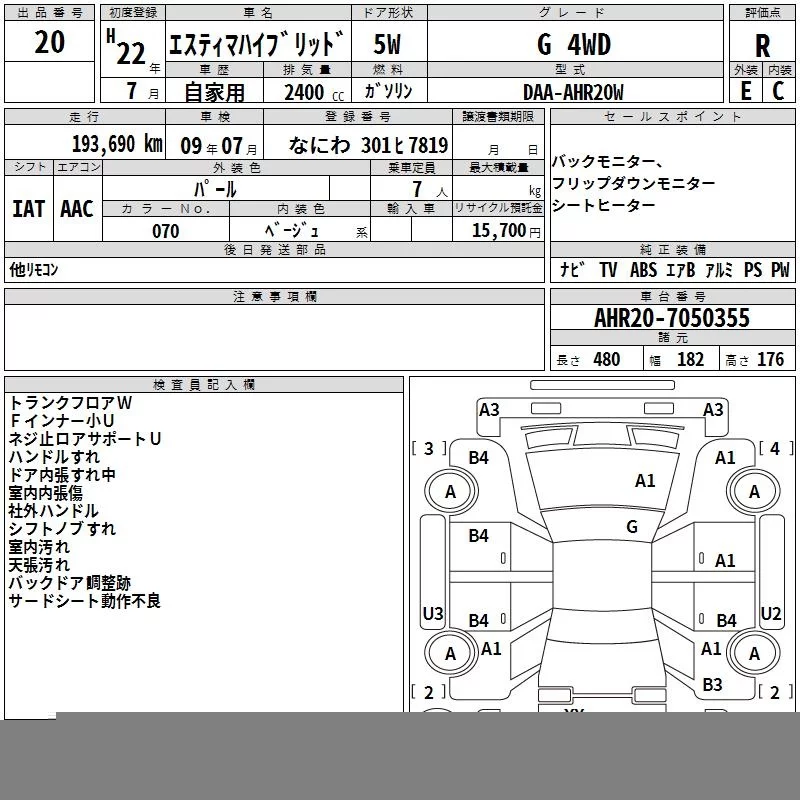Click the exterior grade E cell
800x800 pixels.
[745, 90]
